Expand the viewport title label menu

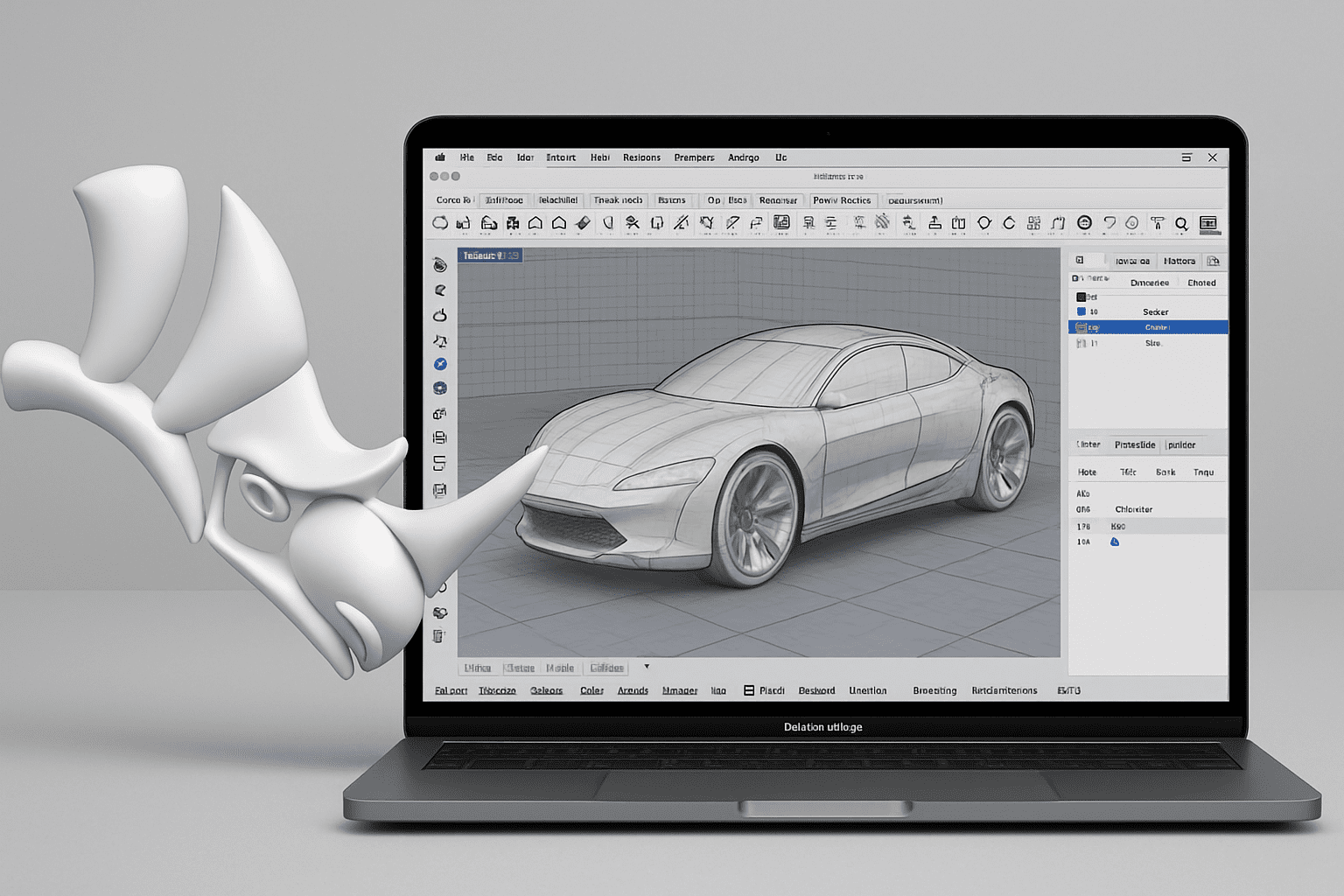point(490,255)
